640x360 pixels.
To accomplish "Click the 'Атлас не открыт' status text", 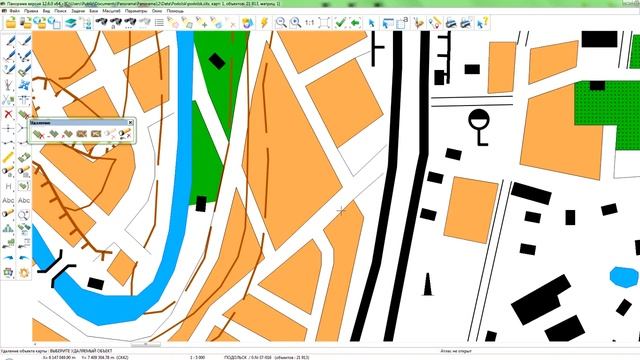I will [x=456, y=351].
